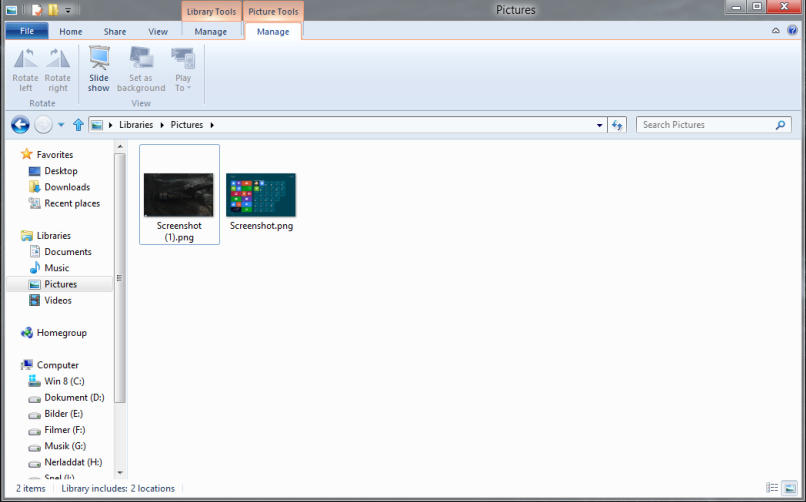
Task: Expand the arrow after Libraries breadcrumb
Action: (162, 125)
